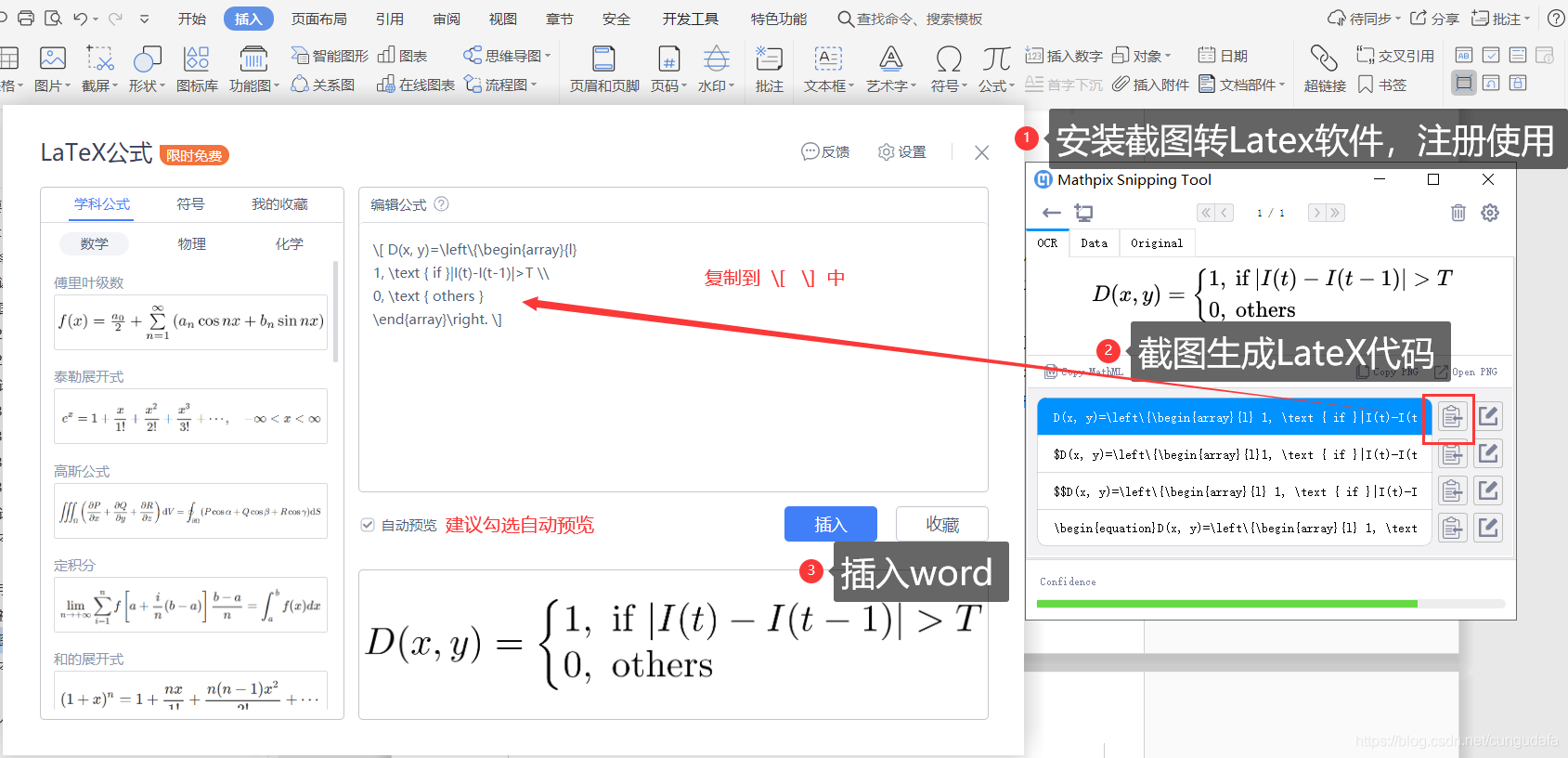Image resolution: width=1568 pixels, height=758 pixels.
Task: Click the 反馈 feedback icon in LaTeX dialog
Action: (x=810, y=151)
